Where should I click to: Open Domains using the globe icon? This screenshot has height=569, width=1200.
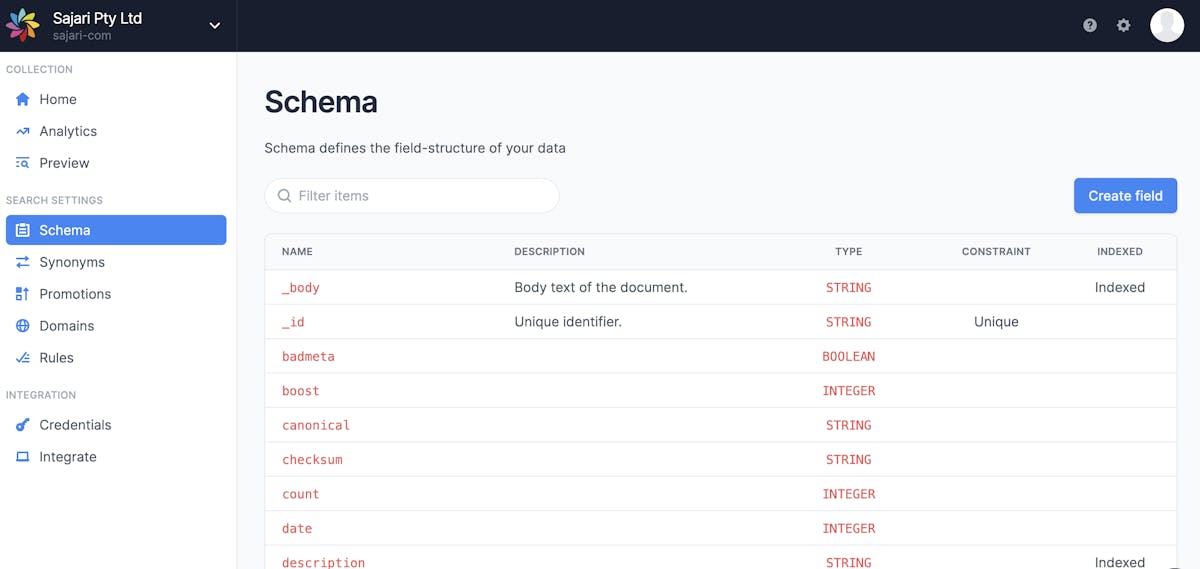(x=23, y=326)
